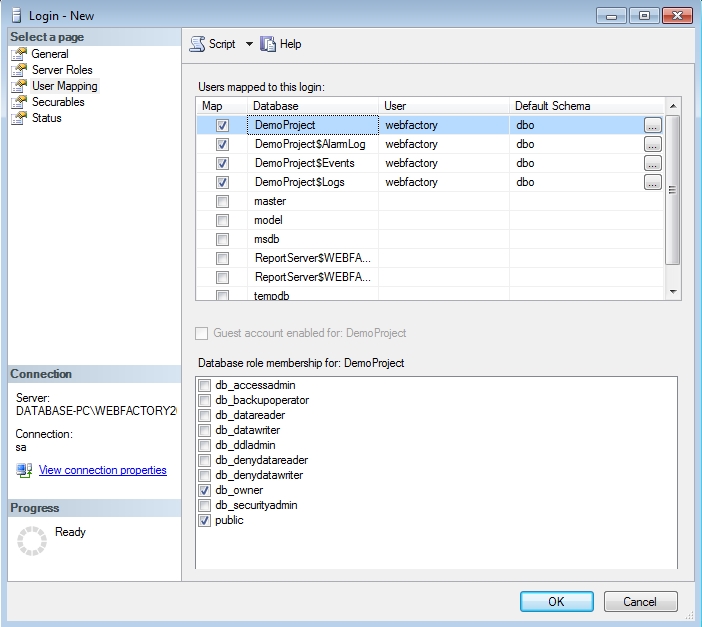Select the Securables page icon
This screenshot has height=627, width=702.
[x=18, y=102]
